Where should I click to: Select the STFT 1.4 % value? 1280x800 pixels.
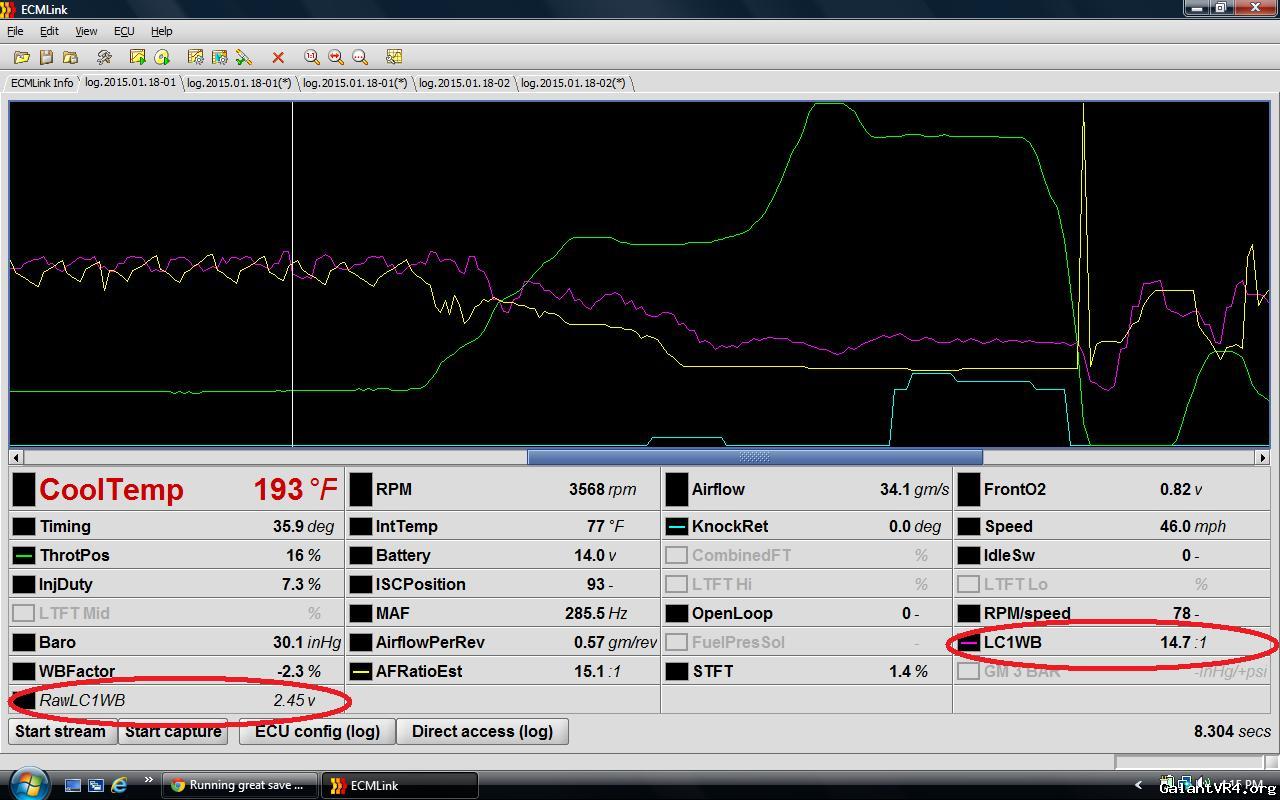908,671
